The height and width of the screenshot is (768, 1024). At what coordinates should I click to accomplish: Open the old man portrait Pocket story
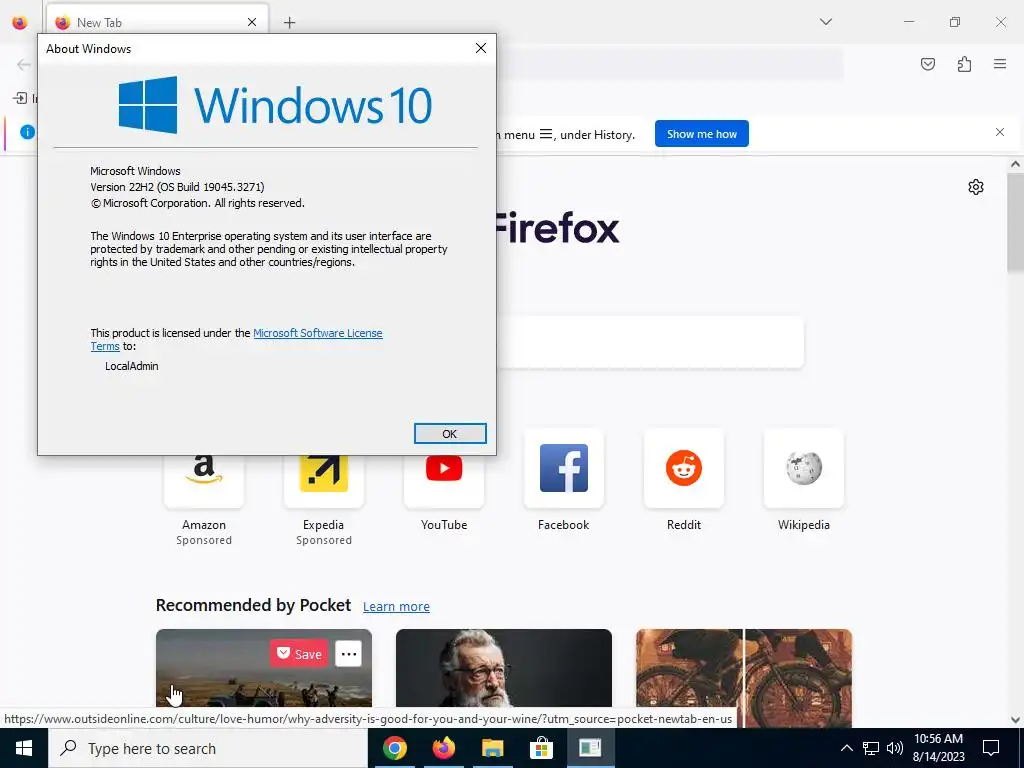504,669
